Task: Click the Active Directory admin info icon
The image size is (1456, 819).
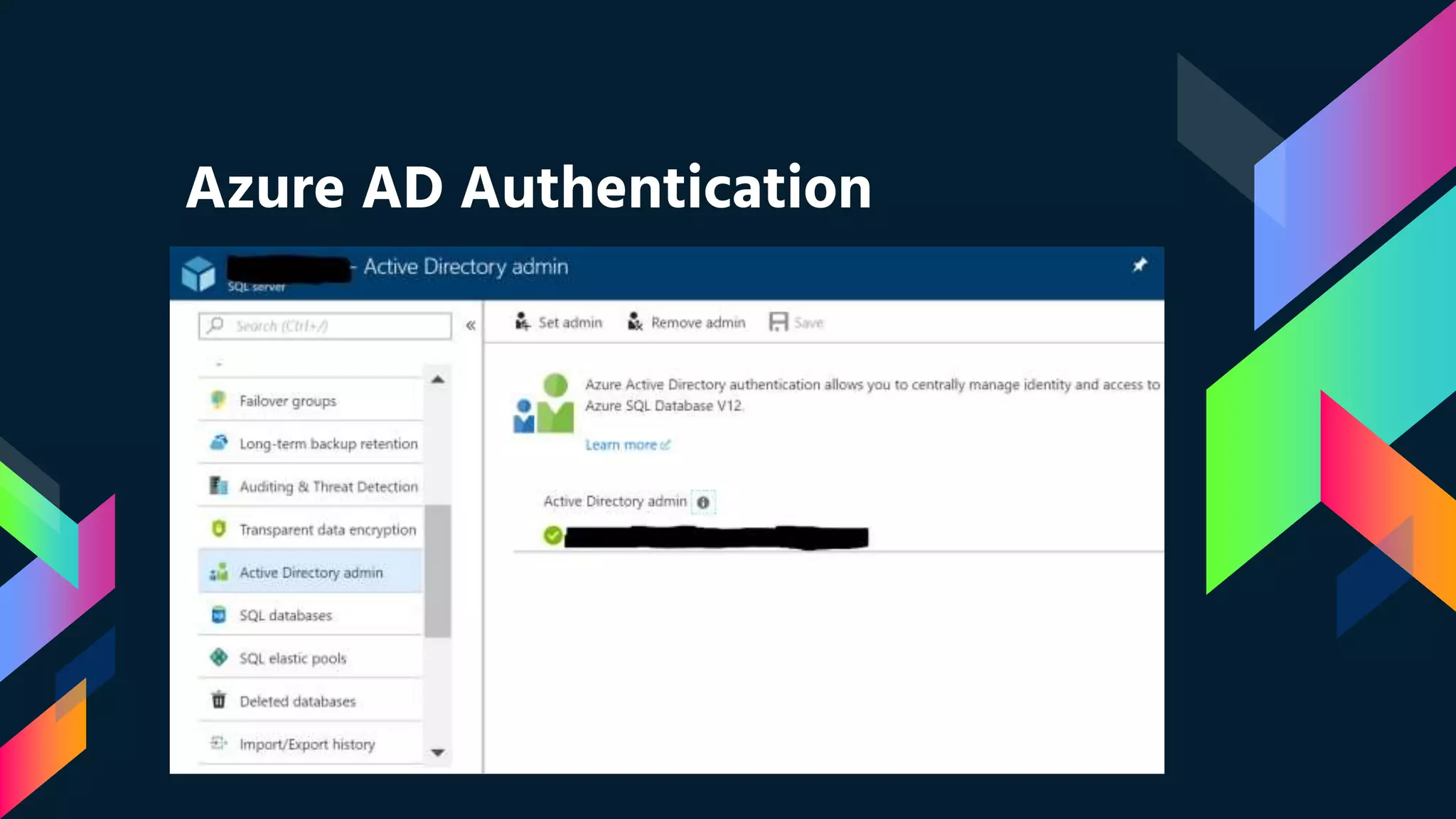Action: [703, 503]
